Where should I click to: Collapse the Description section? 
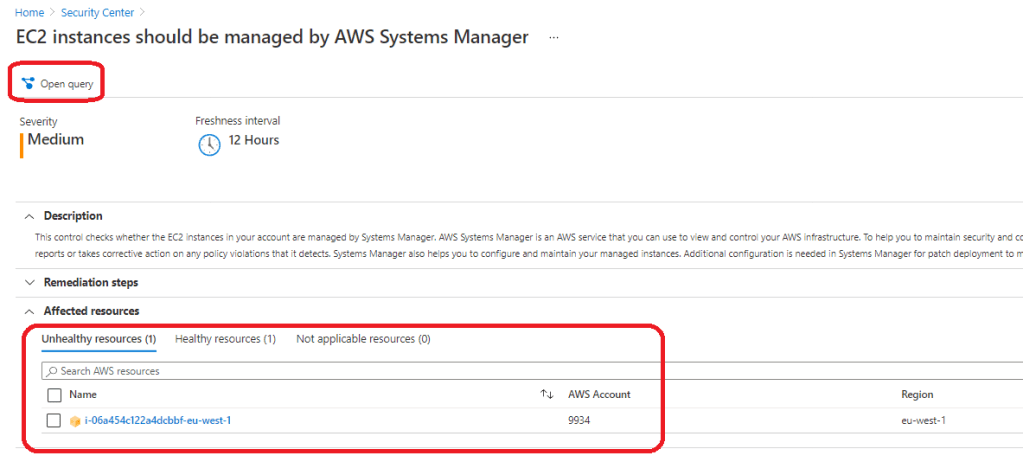(28, 216)
